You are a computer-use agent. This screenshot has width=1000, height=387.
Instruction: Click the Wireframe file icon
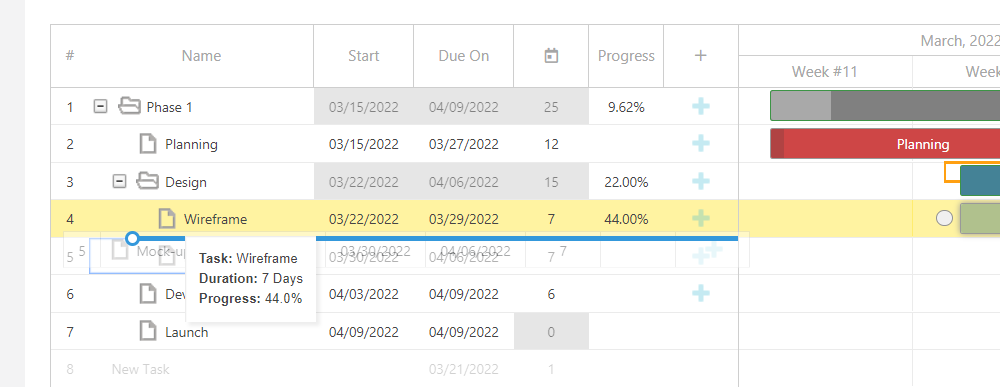166,219
